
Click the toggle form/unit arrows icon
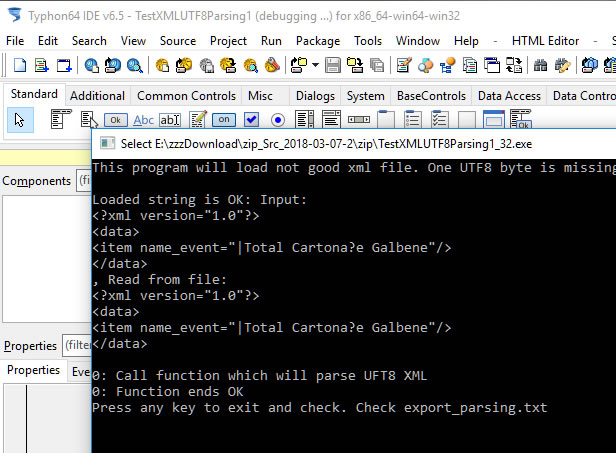click(x=513, y=65)
